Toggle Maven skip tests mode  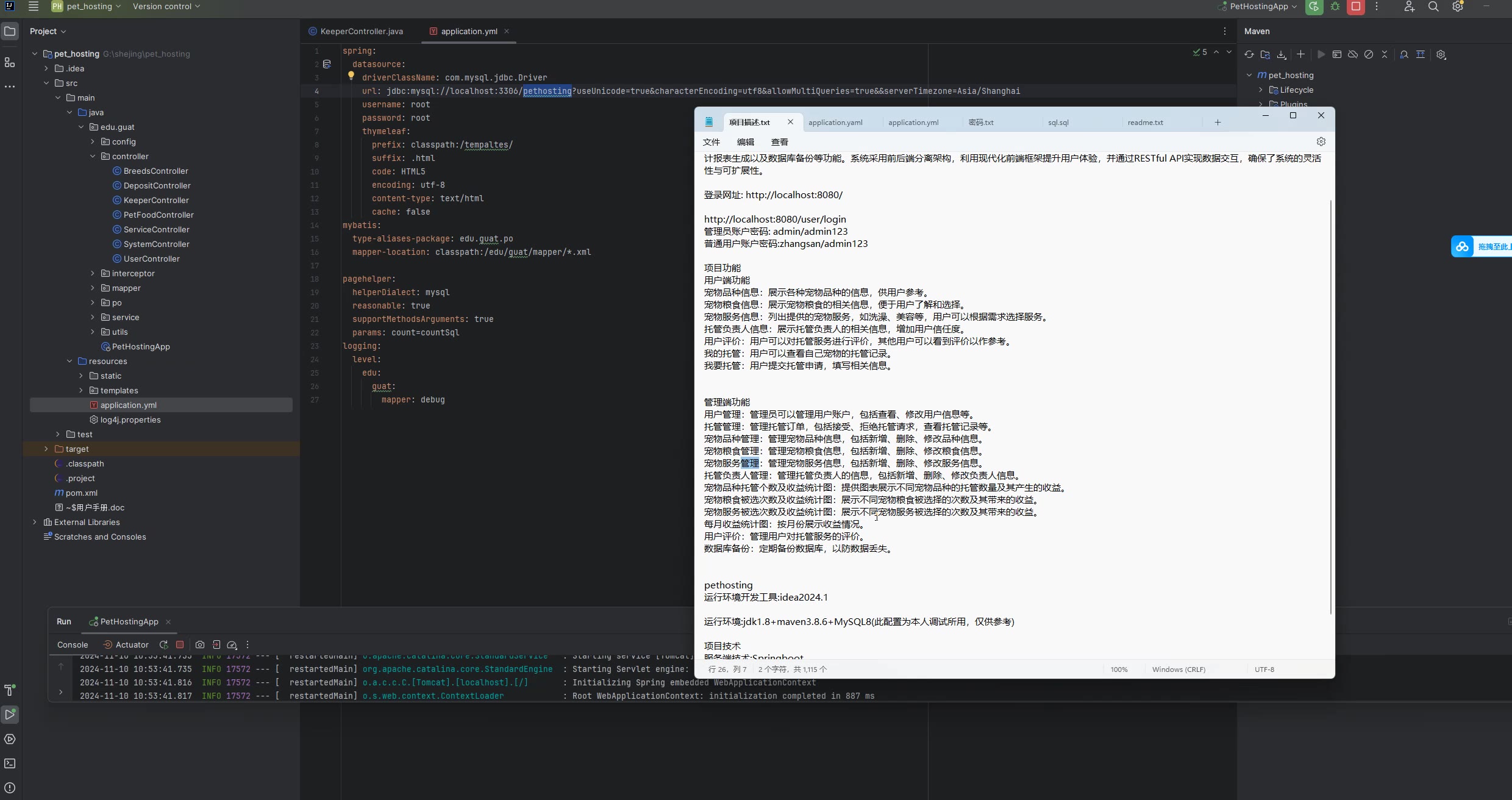click(1369, 54)
